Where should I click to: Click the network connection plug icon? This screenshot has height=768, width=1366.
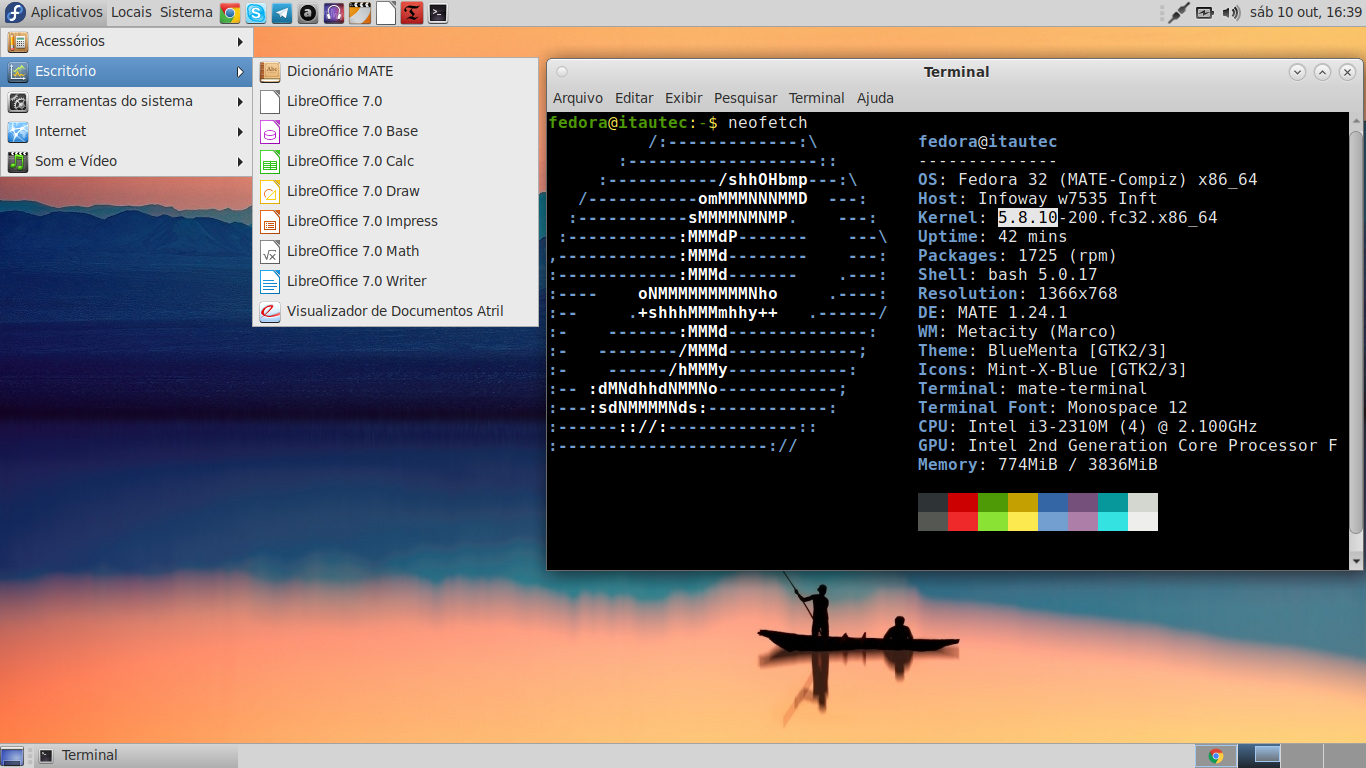click(x=1178, y=13)
